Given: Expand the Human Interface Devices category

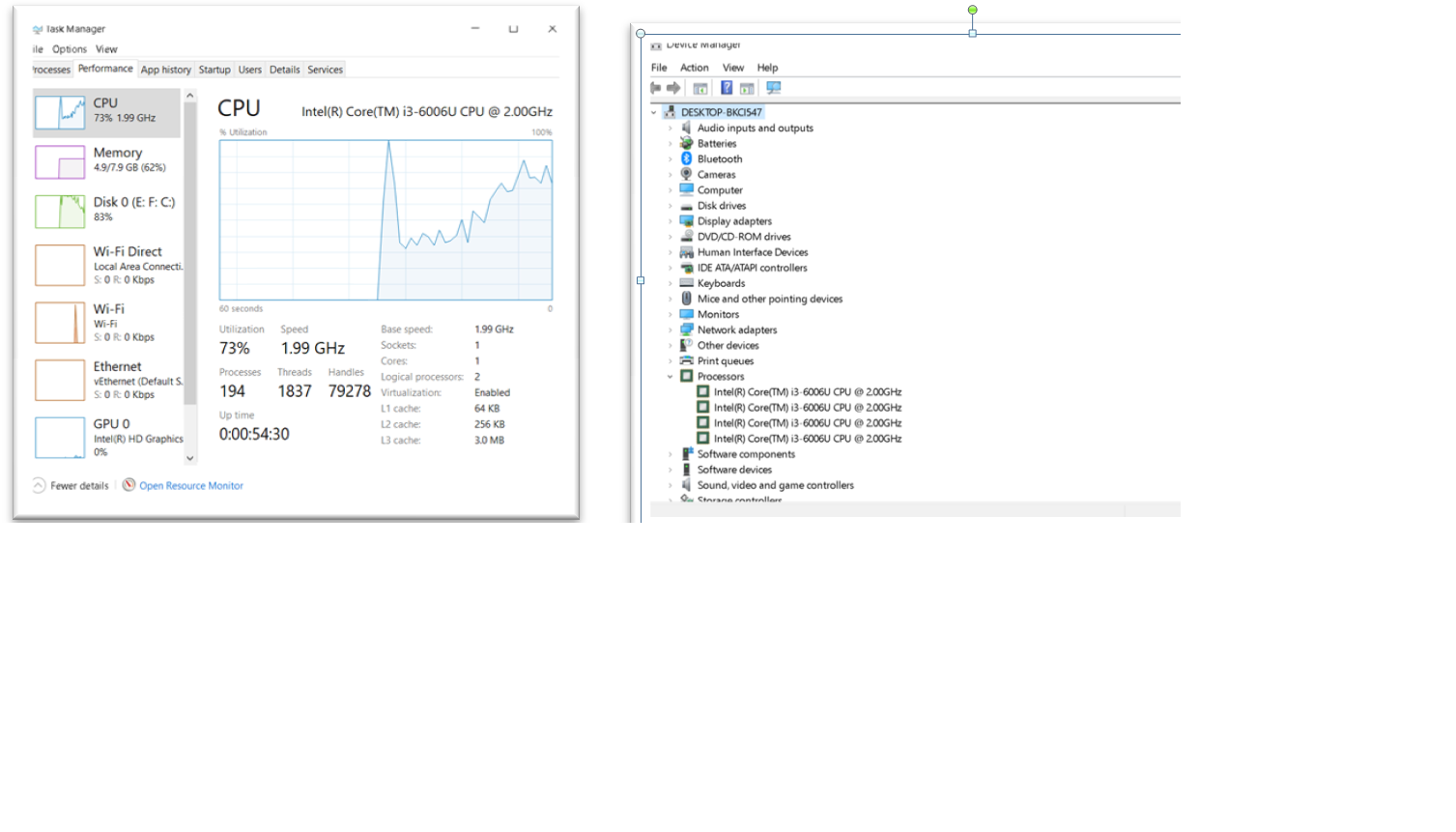Looking at the screenshot, I should [x=671, y=252].
